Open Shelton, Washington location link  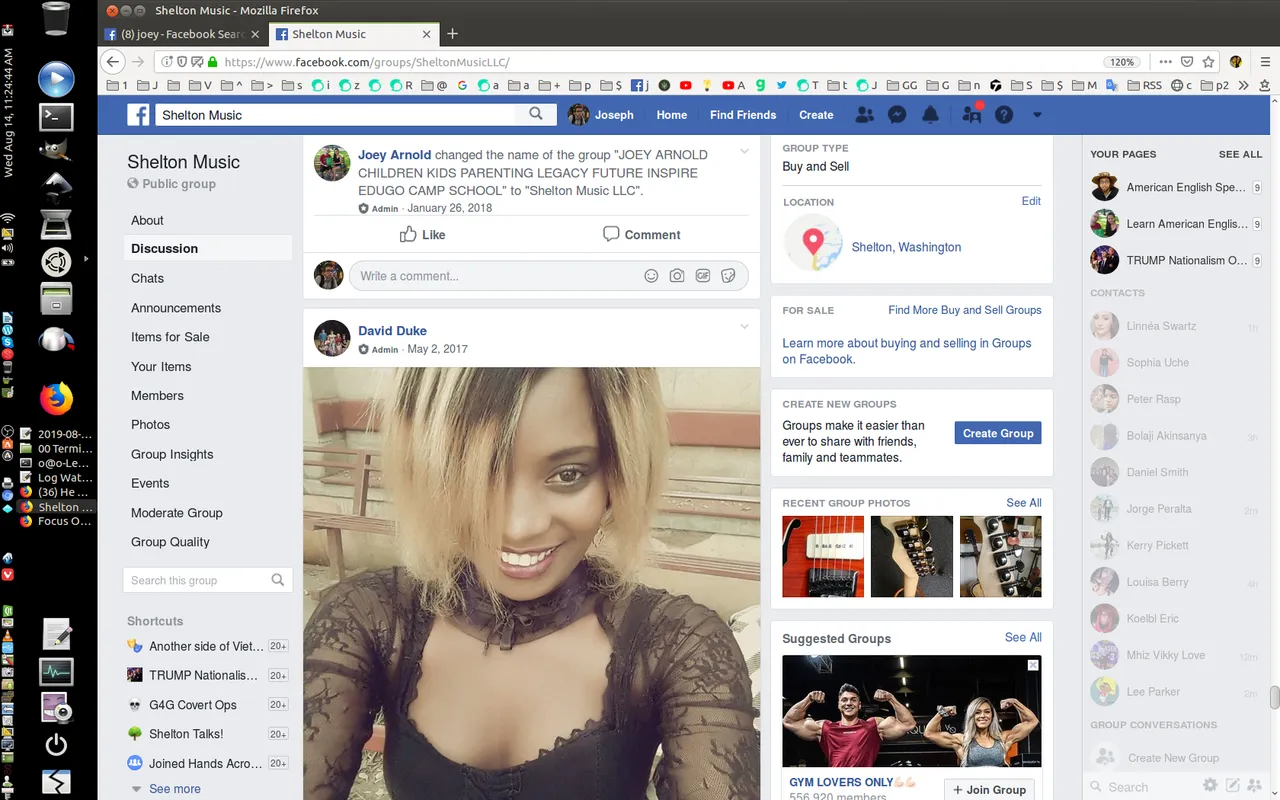906,247
